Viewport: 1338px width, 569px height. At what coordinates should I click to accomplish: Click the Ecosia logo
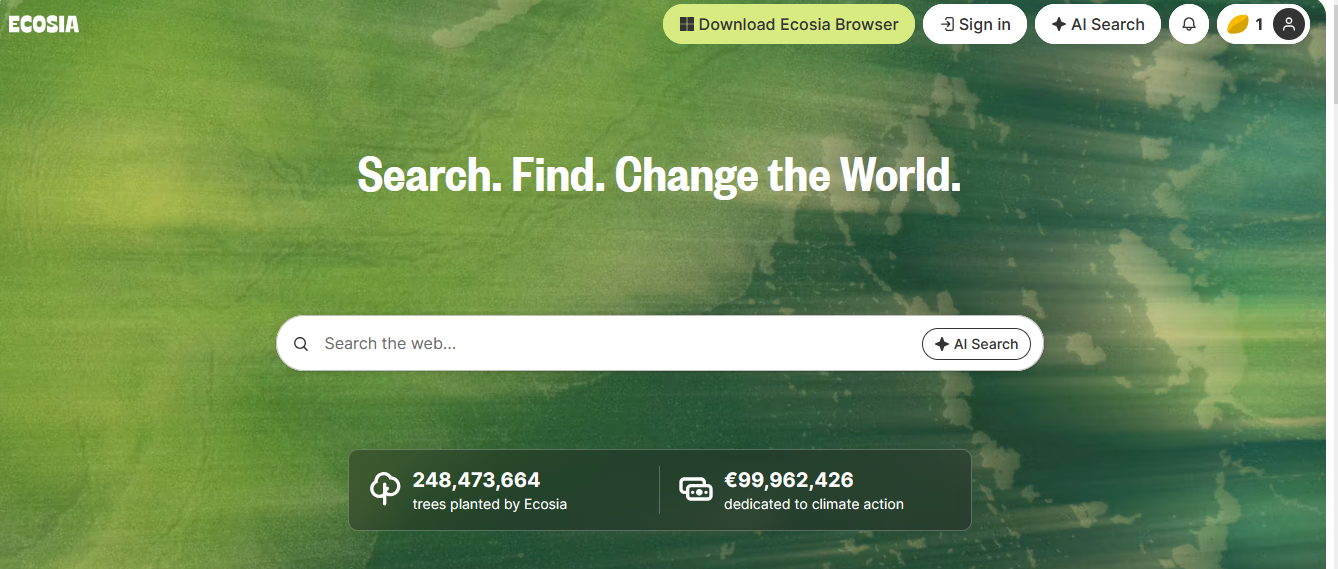tap(44, 24)
